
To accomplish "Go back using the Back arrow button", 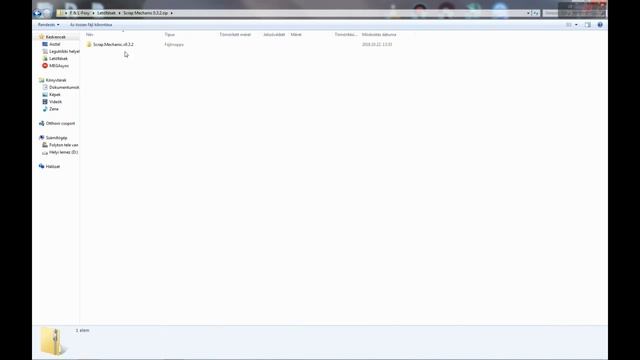I will pyautogui.click(x=38, y=13).
